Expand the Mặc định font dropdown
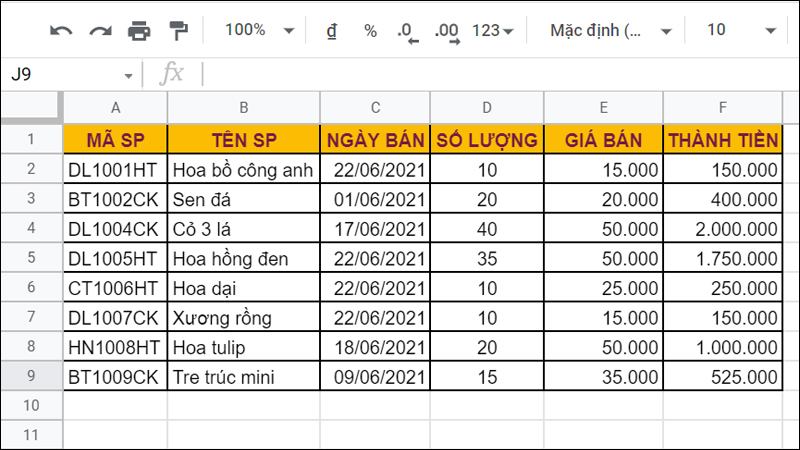 (x=611, y=31)
